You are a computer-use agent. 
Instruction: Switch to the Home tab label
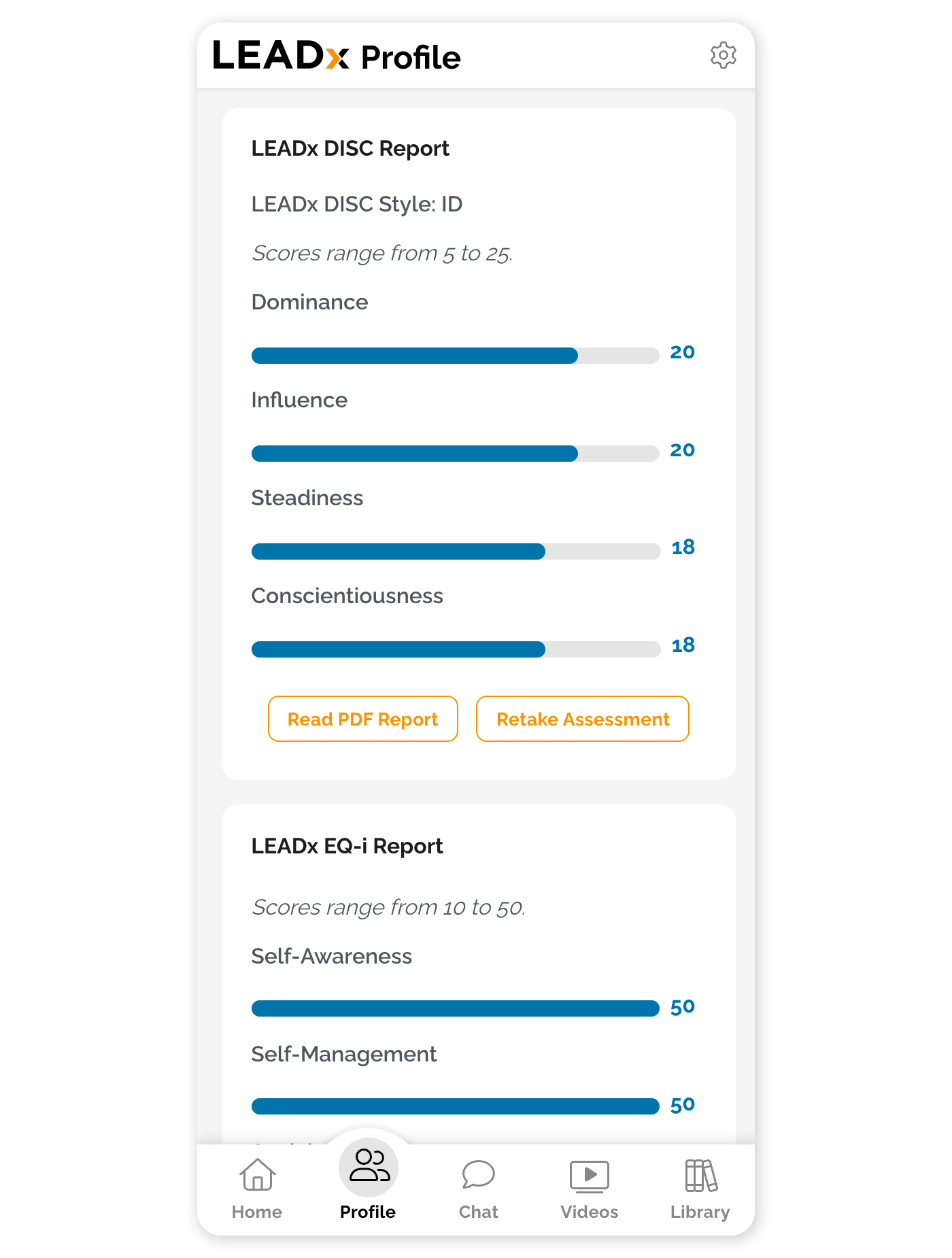click(x=257, y=1212)
